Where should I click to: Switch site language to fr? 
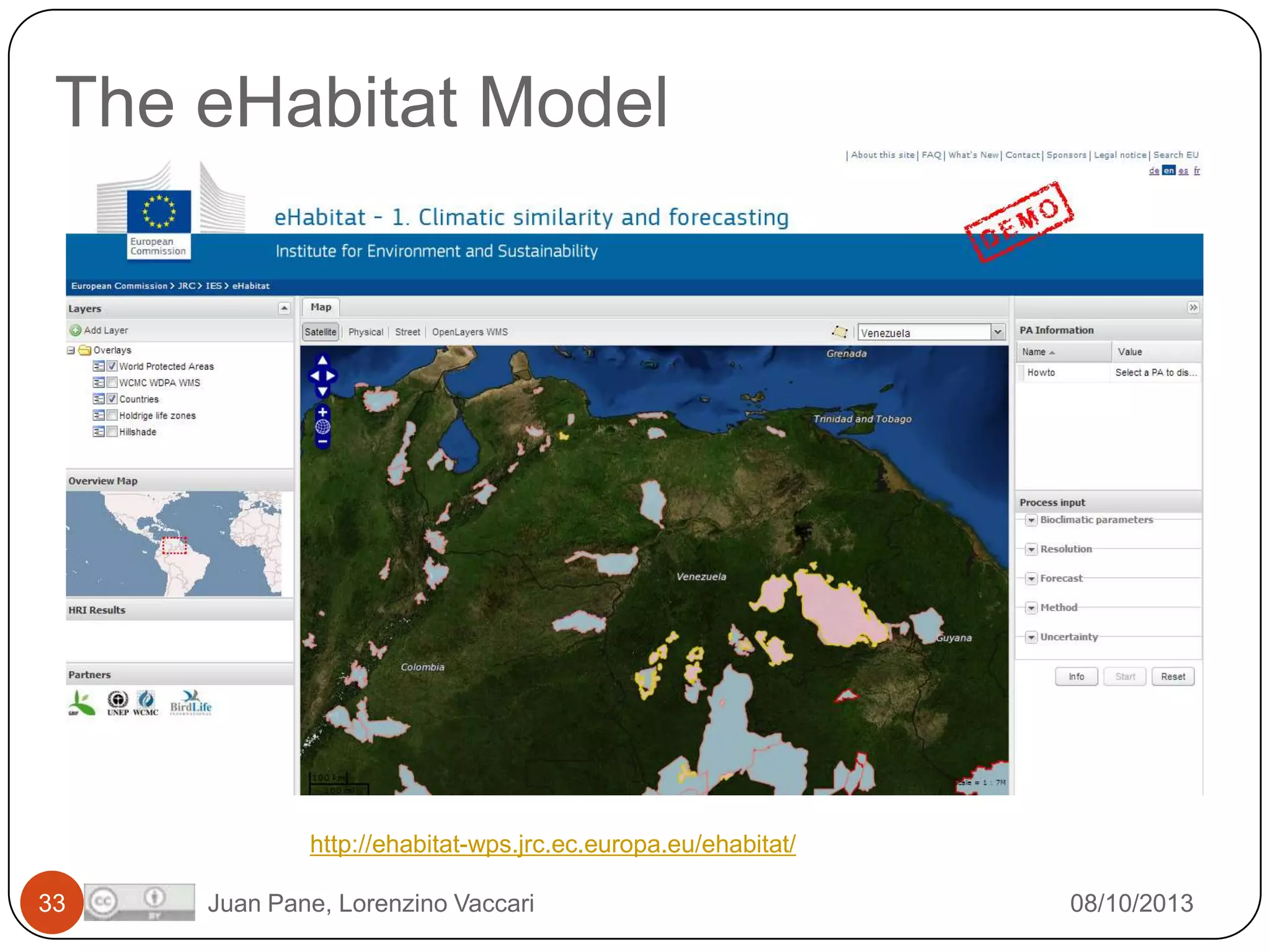click(x=1197, y=171)
